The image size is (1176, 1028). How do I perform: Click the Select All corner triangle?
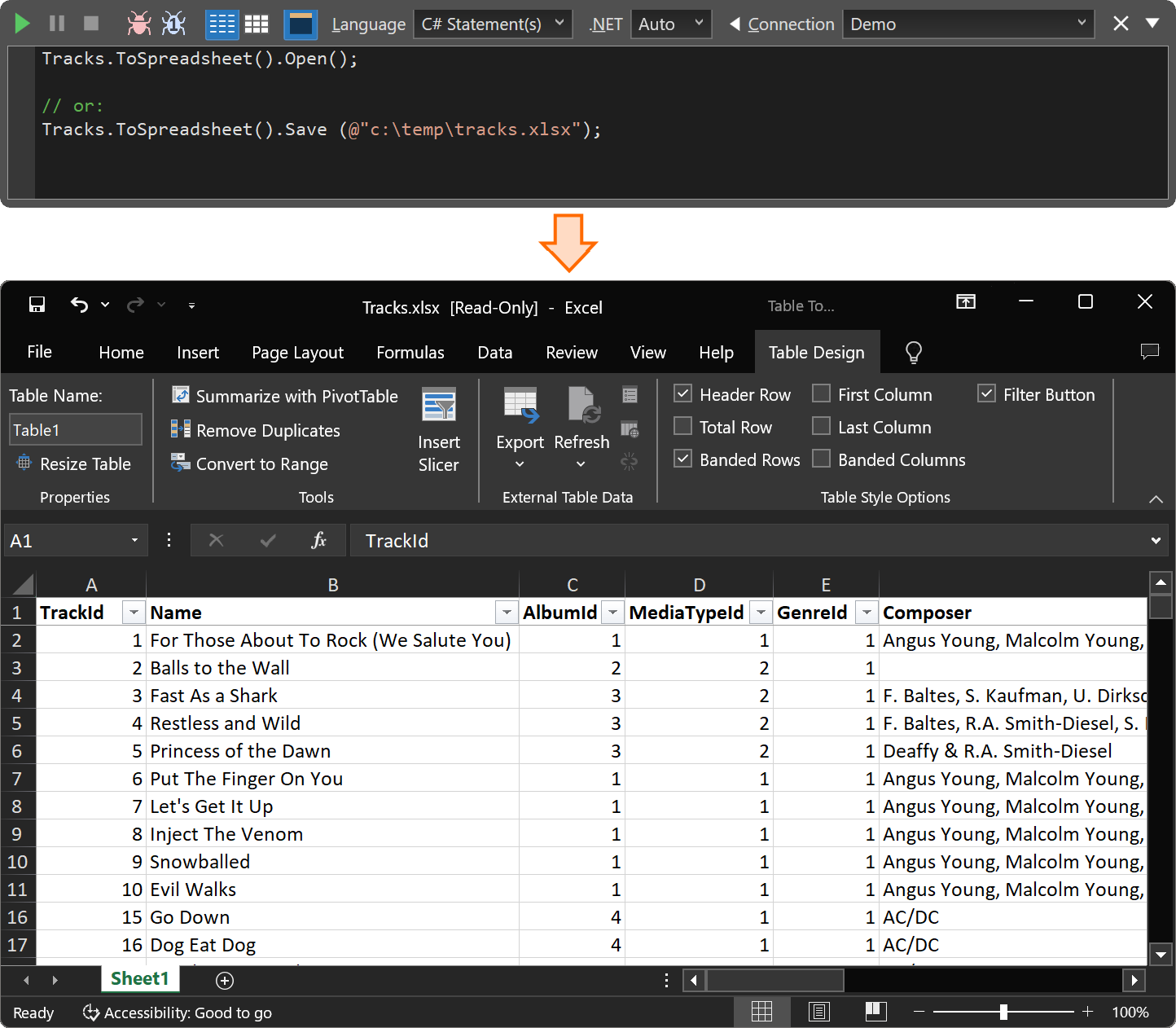(24, 584)
